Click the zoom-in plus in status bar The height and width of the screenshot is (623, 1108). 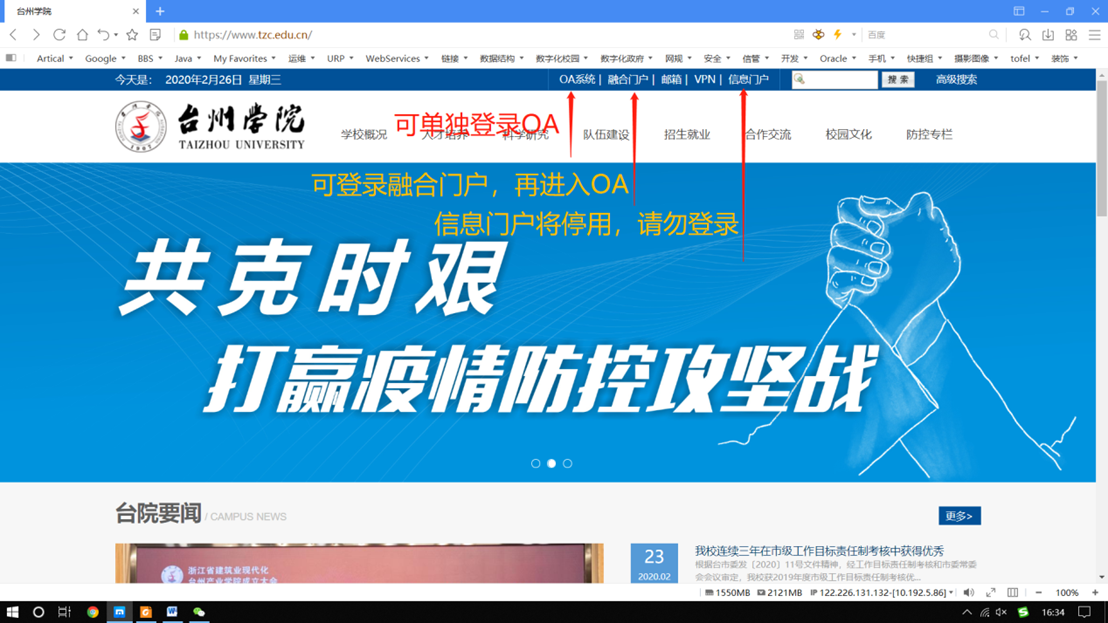pos(1095,593)
